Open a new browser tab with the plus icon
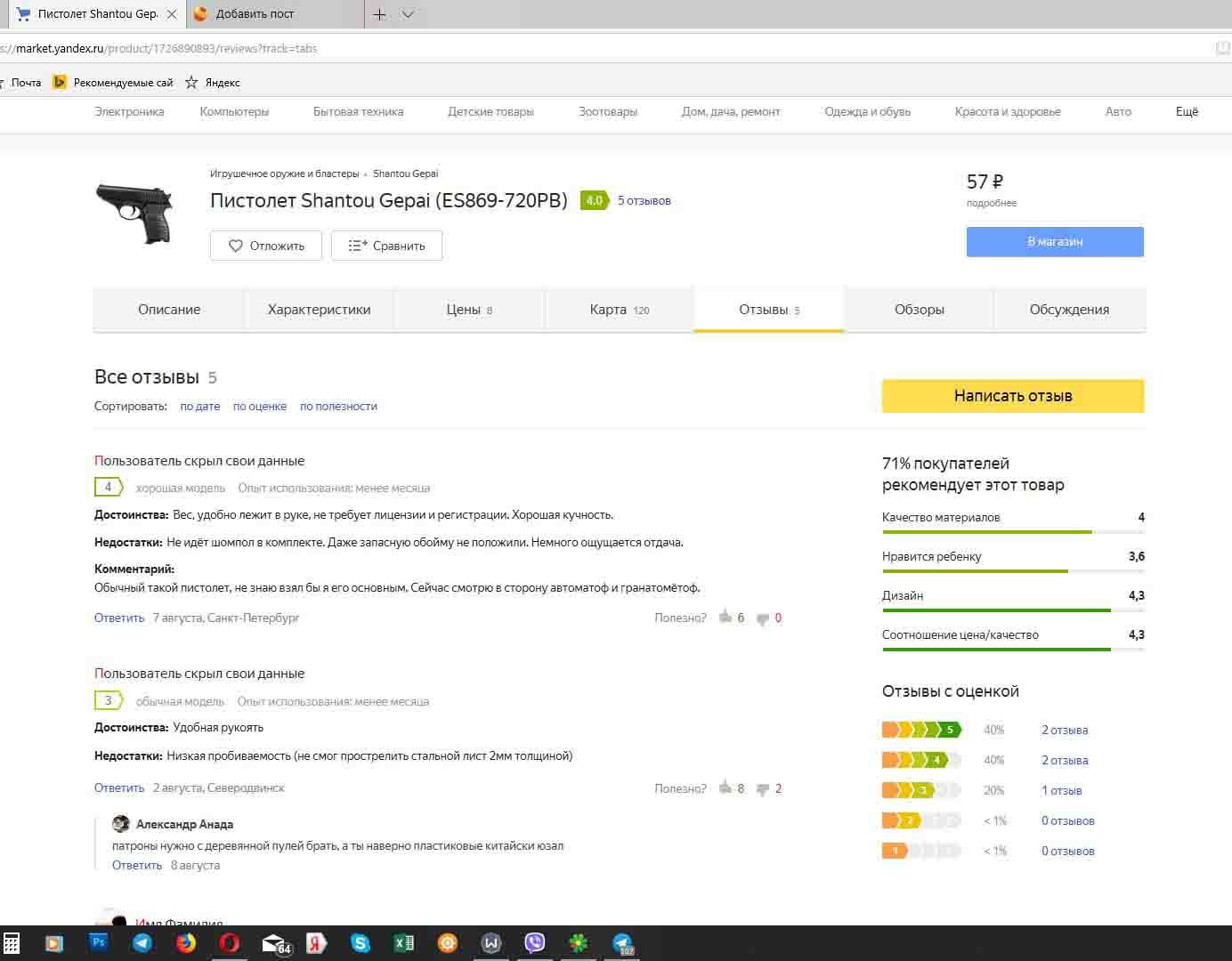1232x961 pixels. pyautogui.click(x=379, y=14)
